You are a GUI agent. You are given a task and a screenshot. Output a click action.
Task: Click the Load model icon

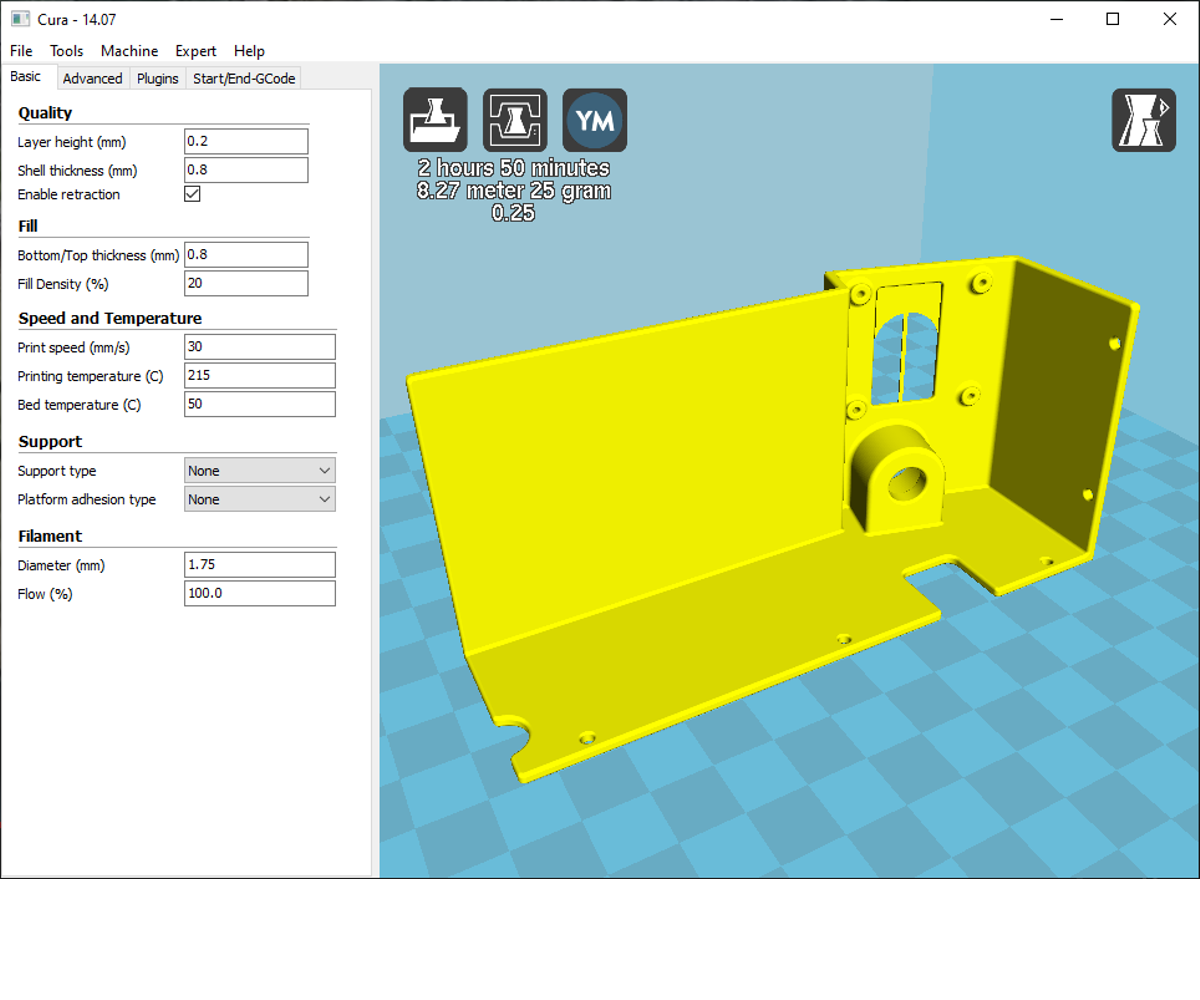coord(435,120)
